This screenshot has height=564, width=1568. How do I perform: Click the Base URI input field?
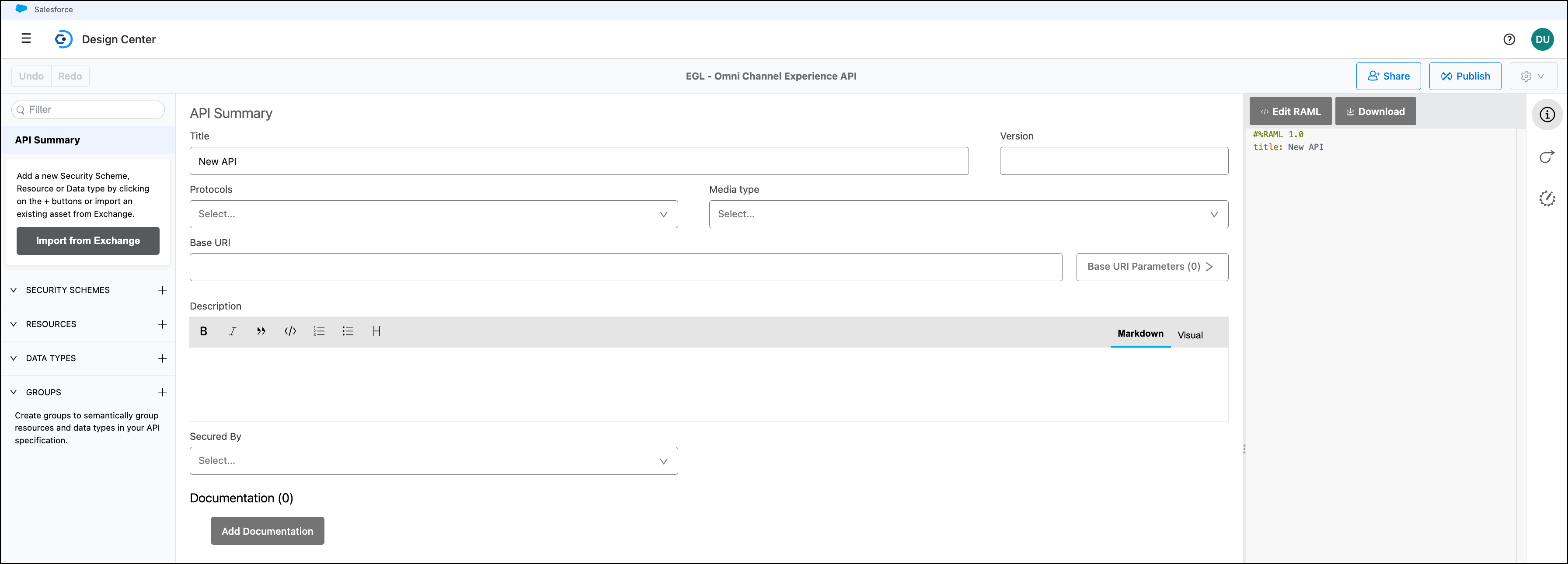coord(625,267)
